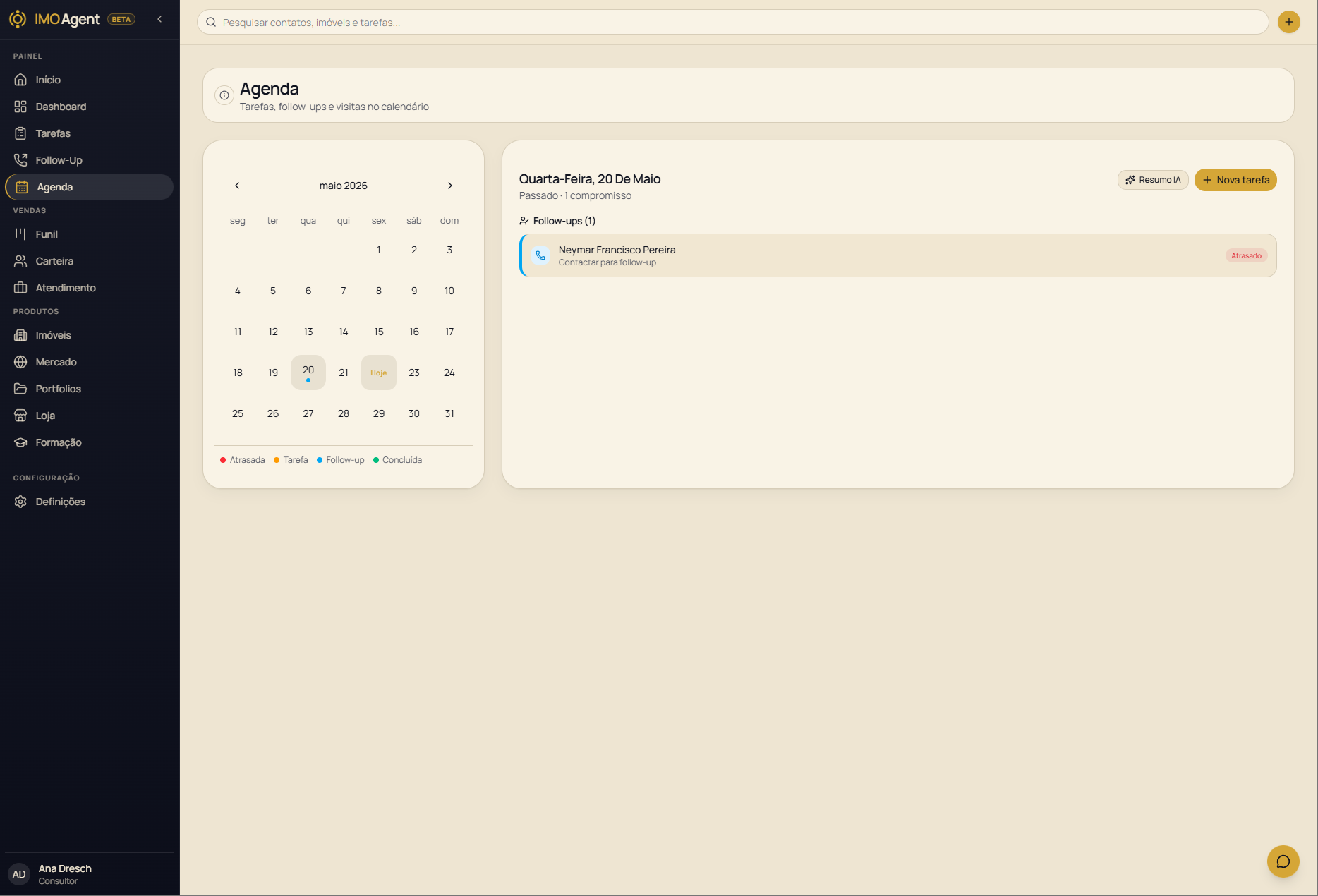Focus the Pesquisar contatos search field
Screen dimensions: 1318x896
[x=732, y=23]
